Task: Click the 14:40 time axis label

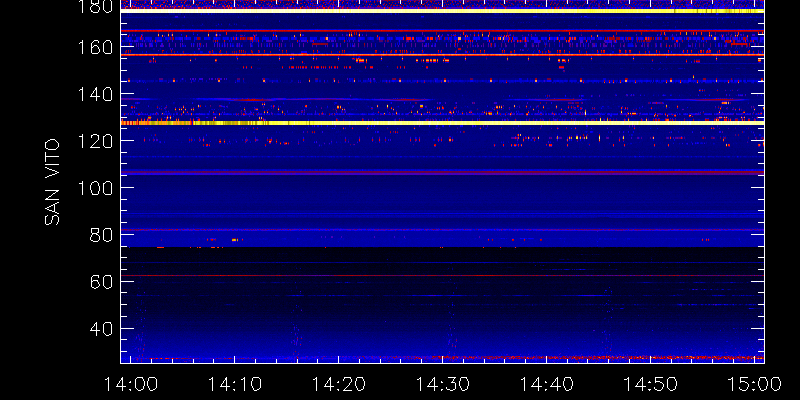Action: tap(546, 384)
